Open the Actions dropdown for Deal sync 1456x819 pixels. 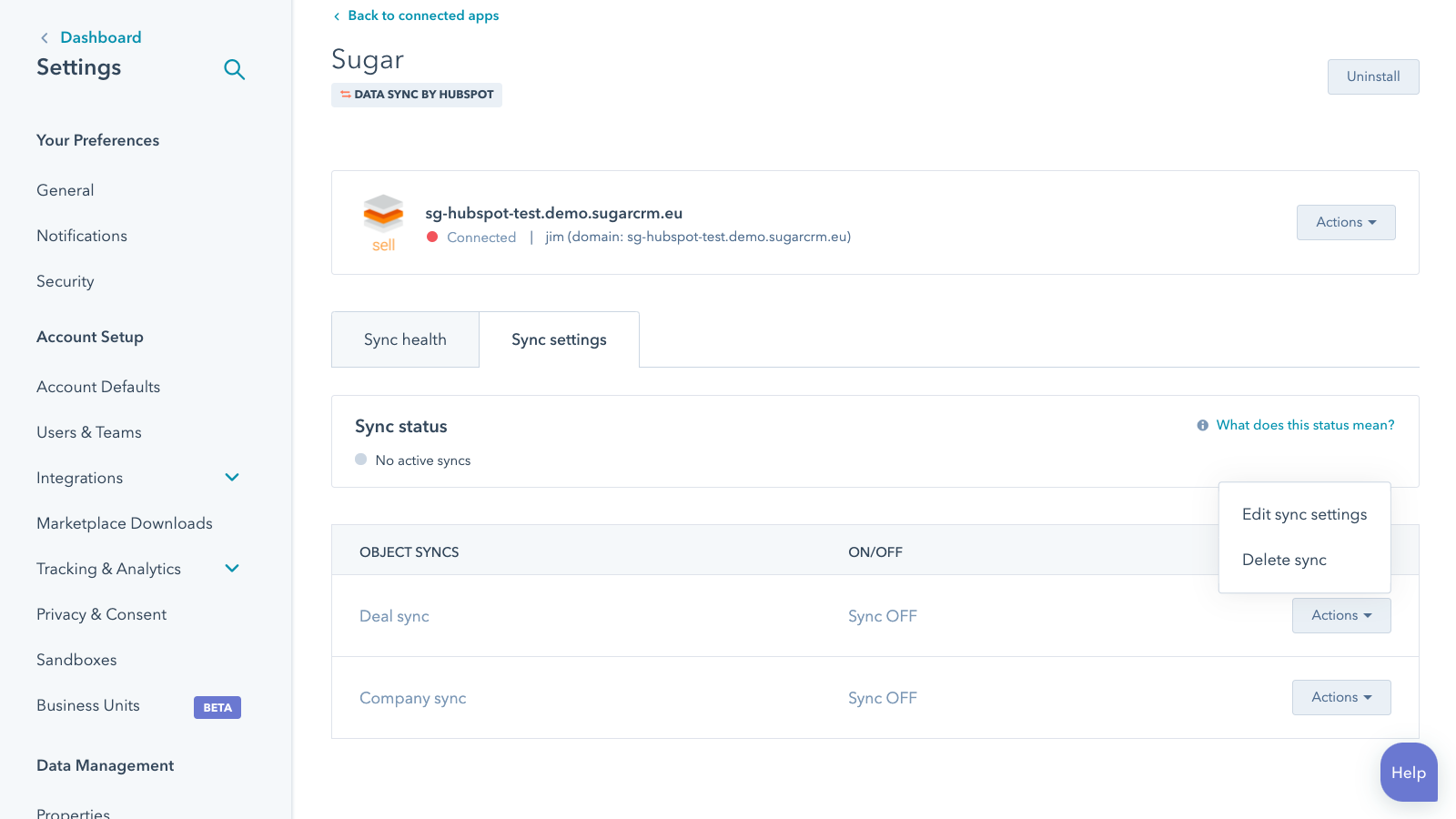1340,615
